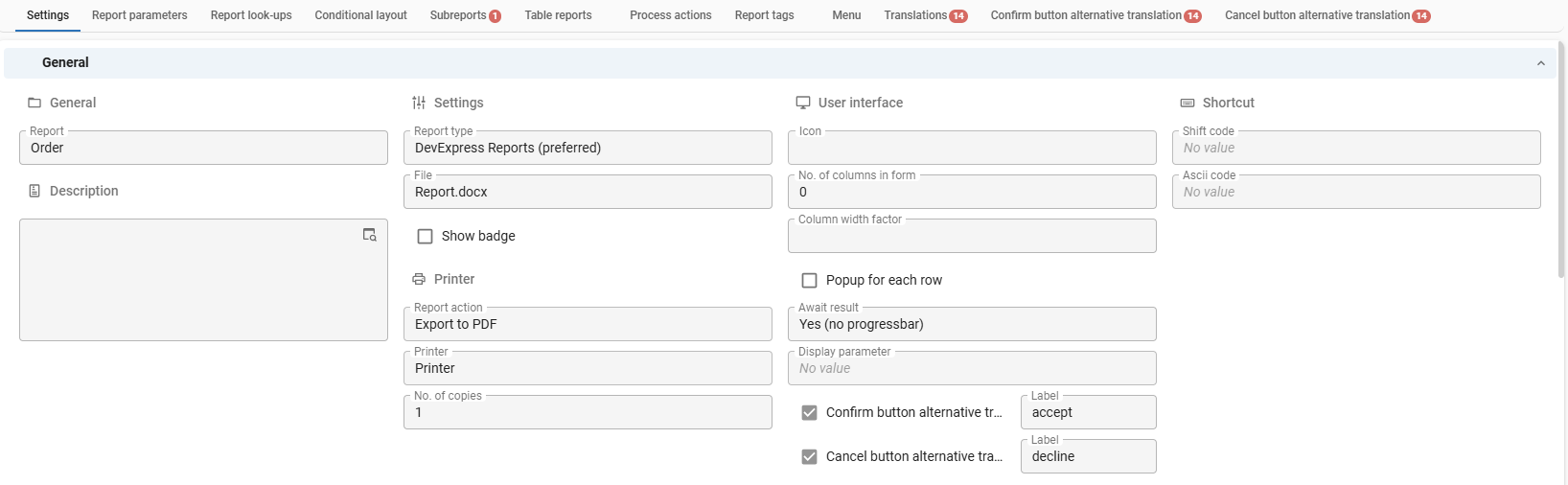Click the Printer group icon
The height and width of the screenshot is (485, 1568).
coord(419,279)
